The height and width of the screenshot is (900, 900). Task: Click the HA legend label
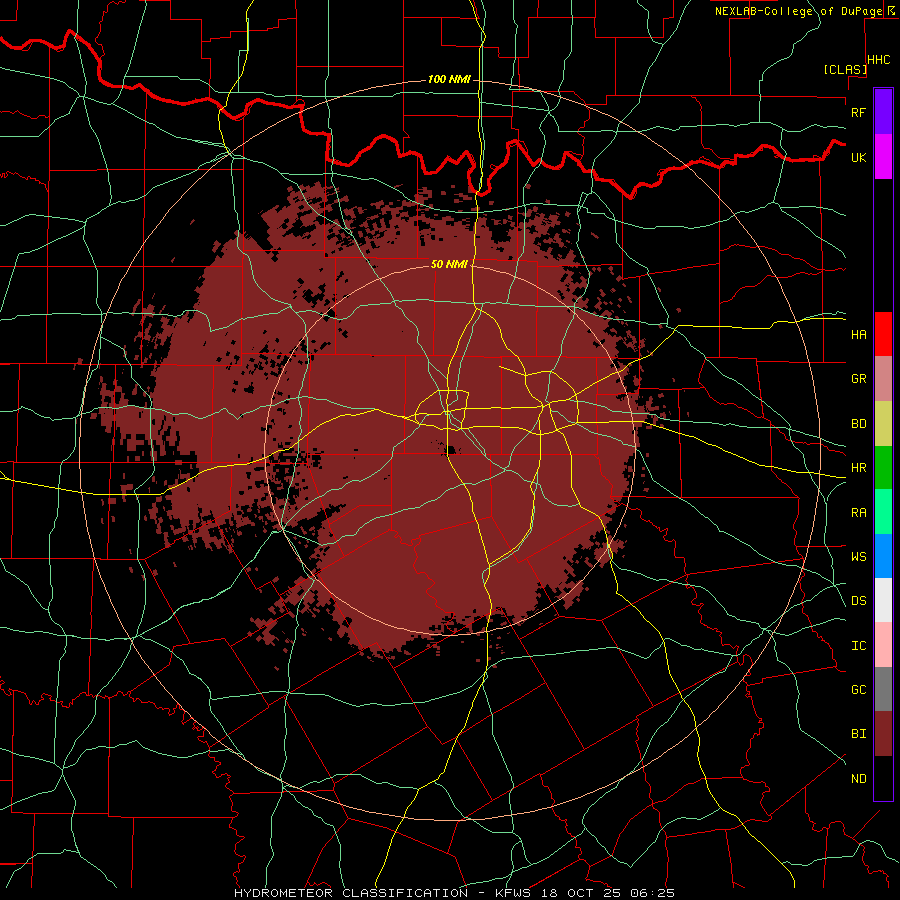858,334
